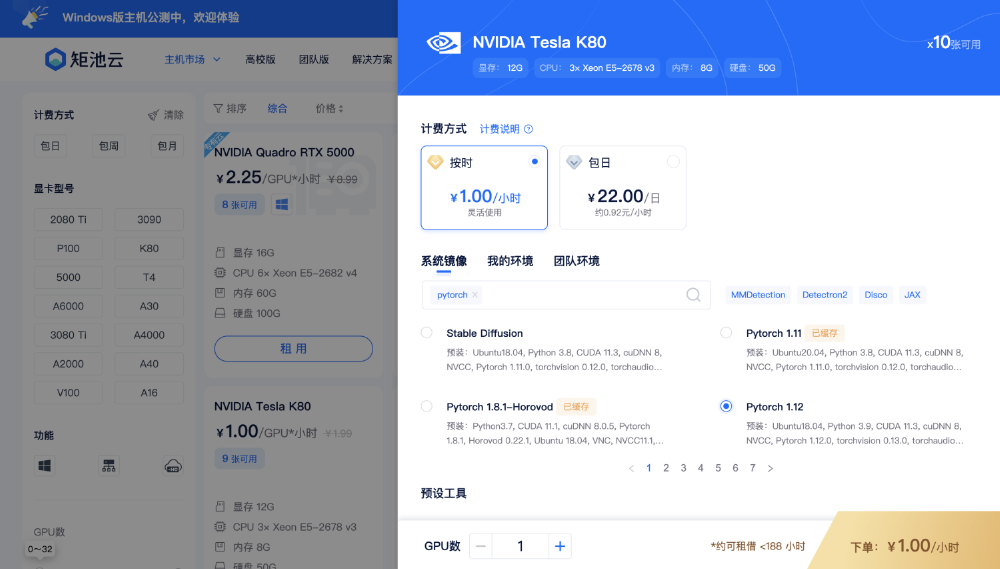Go to page 4 of images
This screenshot has width=1000, height=569.
(x=700, y=468)
